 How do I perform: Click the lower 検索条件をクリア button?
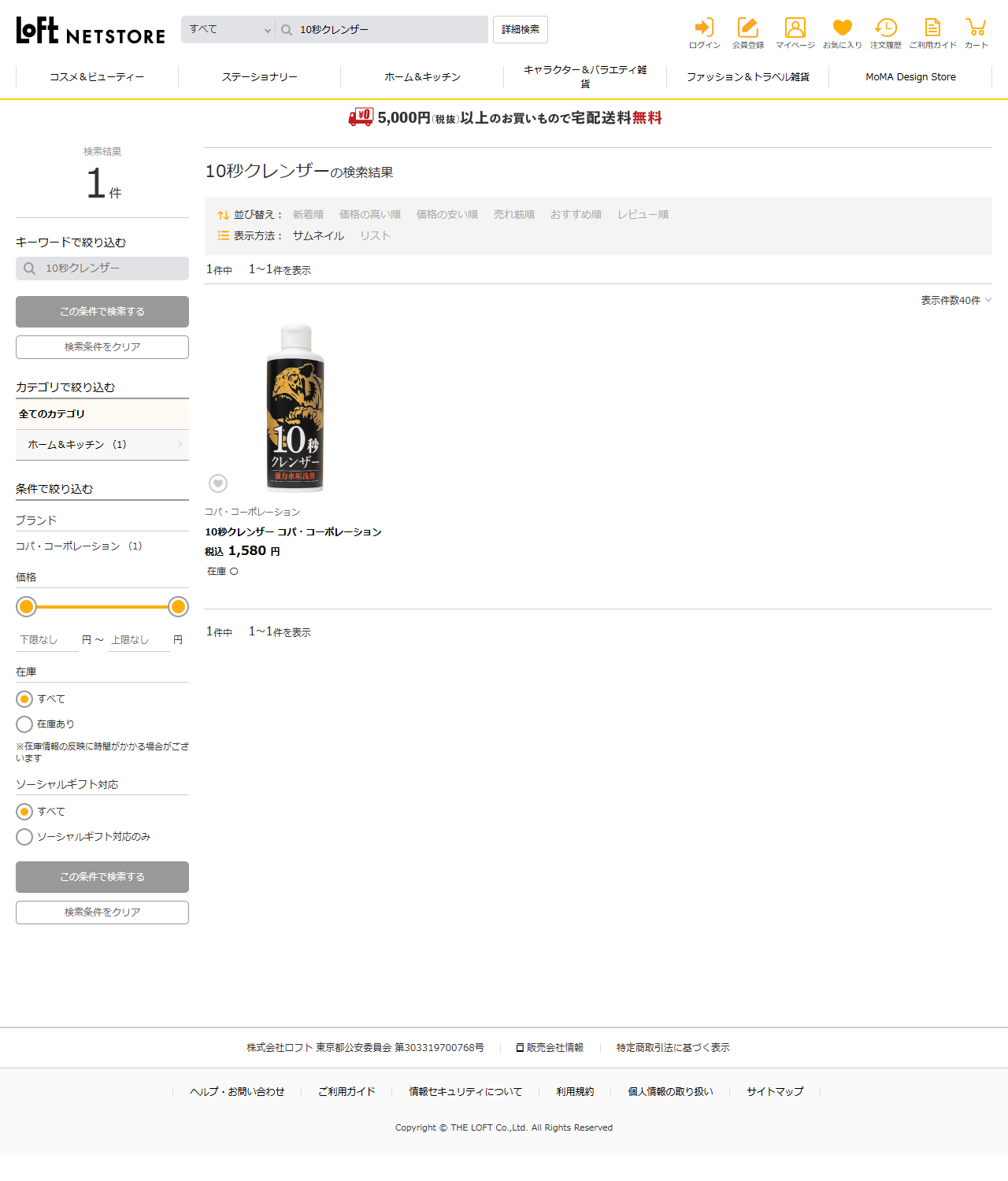(102, 913)
